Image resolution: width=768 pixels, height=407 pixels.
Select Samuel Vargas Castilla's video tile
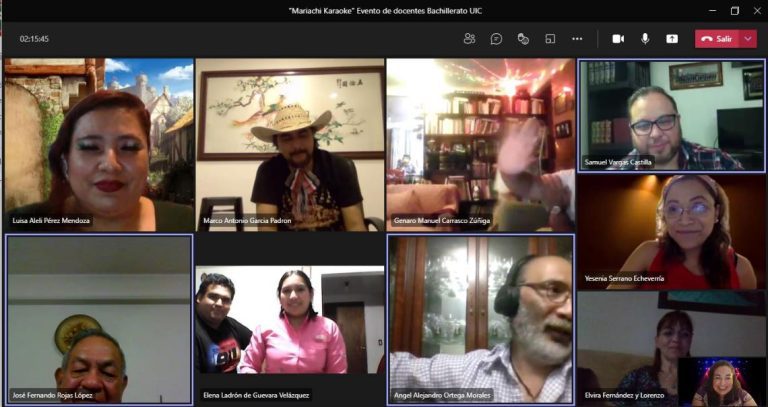pos(671,114)
